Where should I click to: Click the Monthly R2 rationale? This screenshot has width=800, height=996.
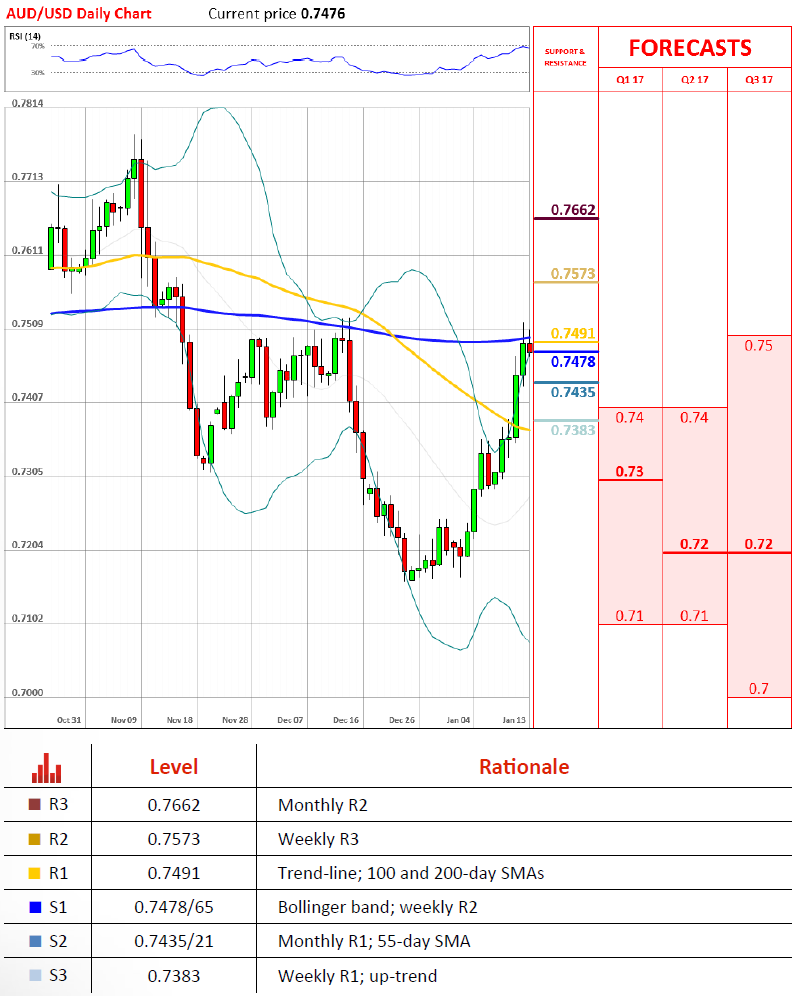pos(323,805)
